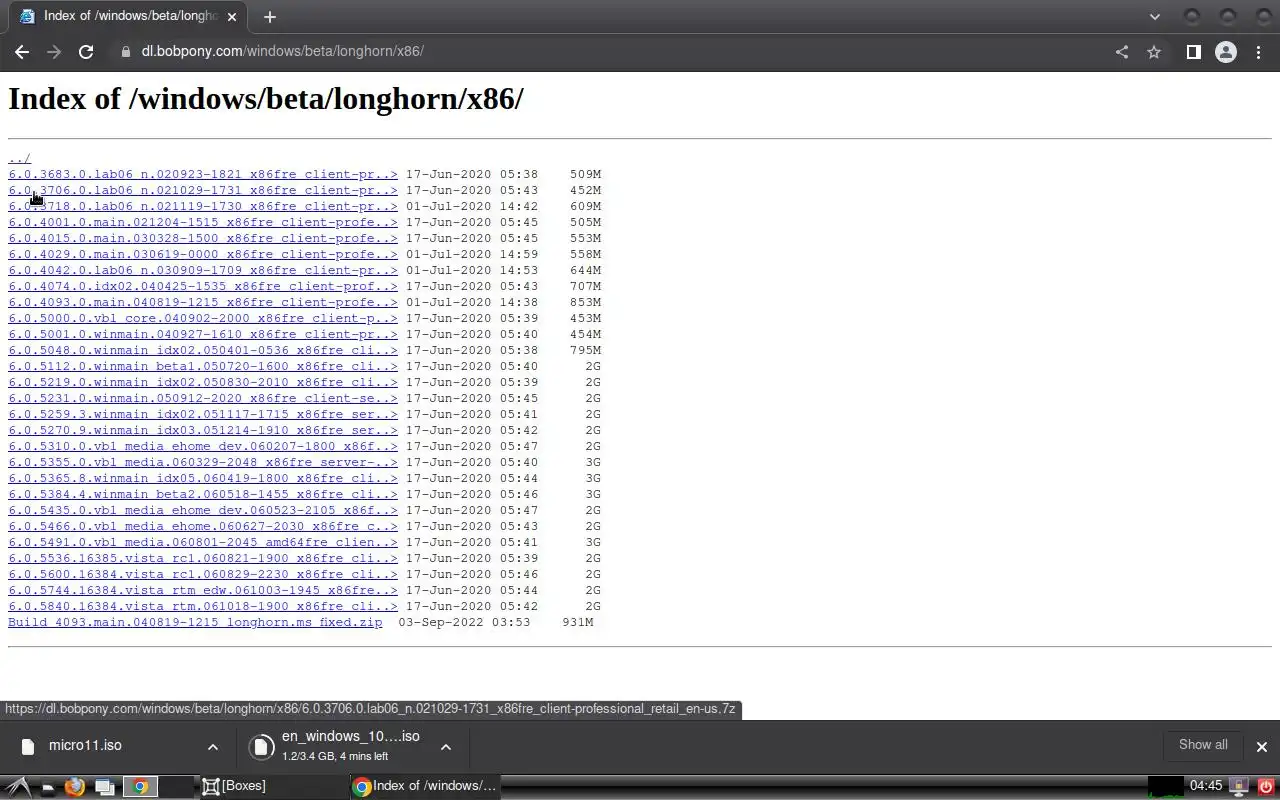Open 6.0.5600.16384.vista_rc1.060829-2230 link

[x=203, y=574]
